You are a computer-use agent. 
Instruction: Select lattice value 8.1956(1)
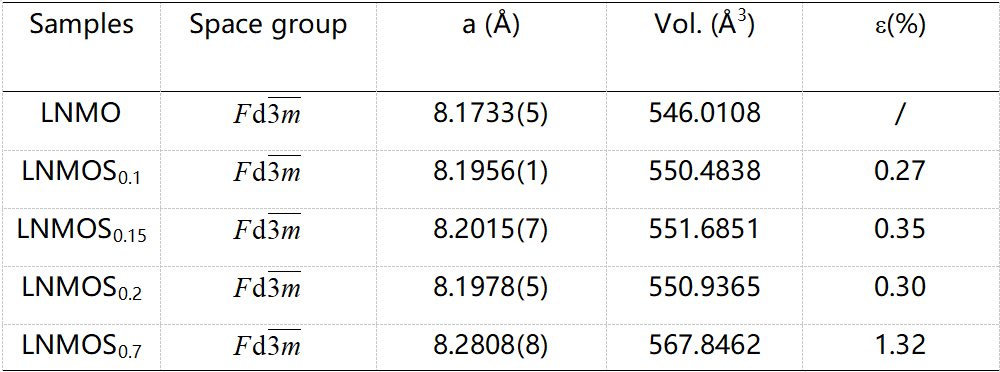click(x=490, y=172)
